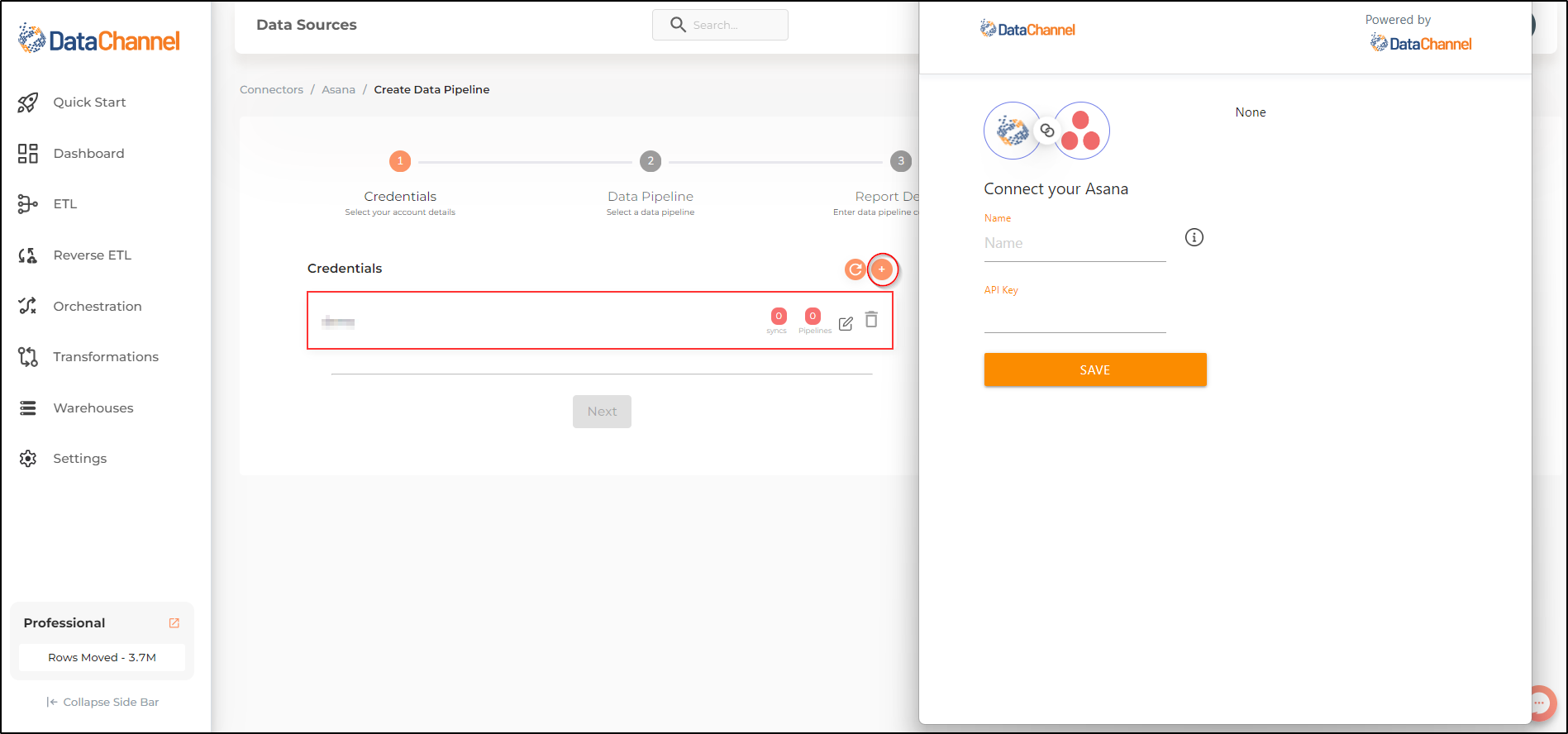Open ETL menu item

click(x=65, y=204)
